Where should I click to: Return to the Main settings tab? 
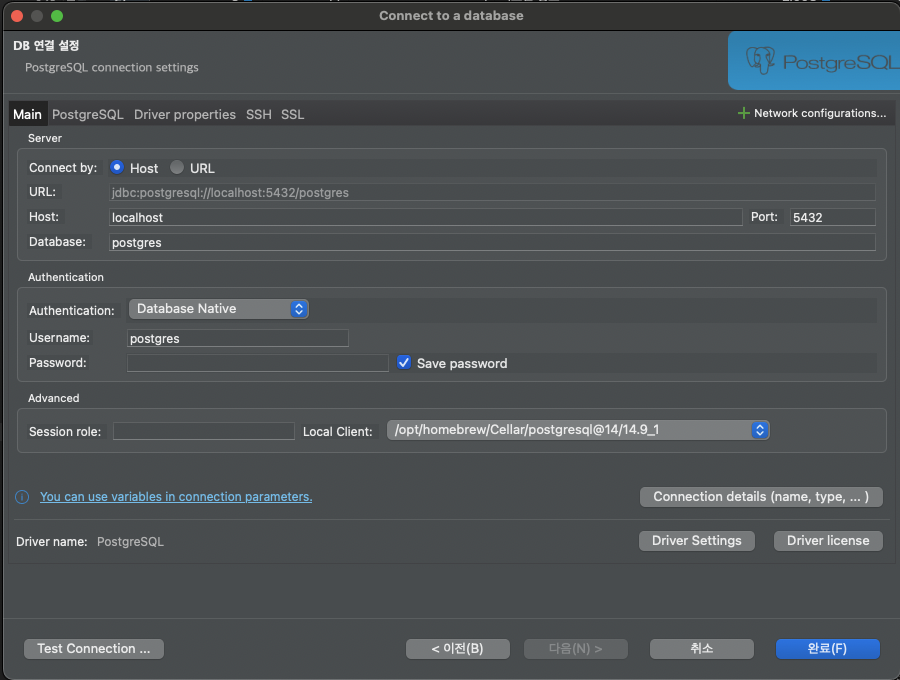(27, 114)
